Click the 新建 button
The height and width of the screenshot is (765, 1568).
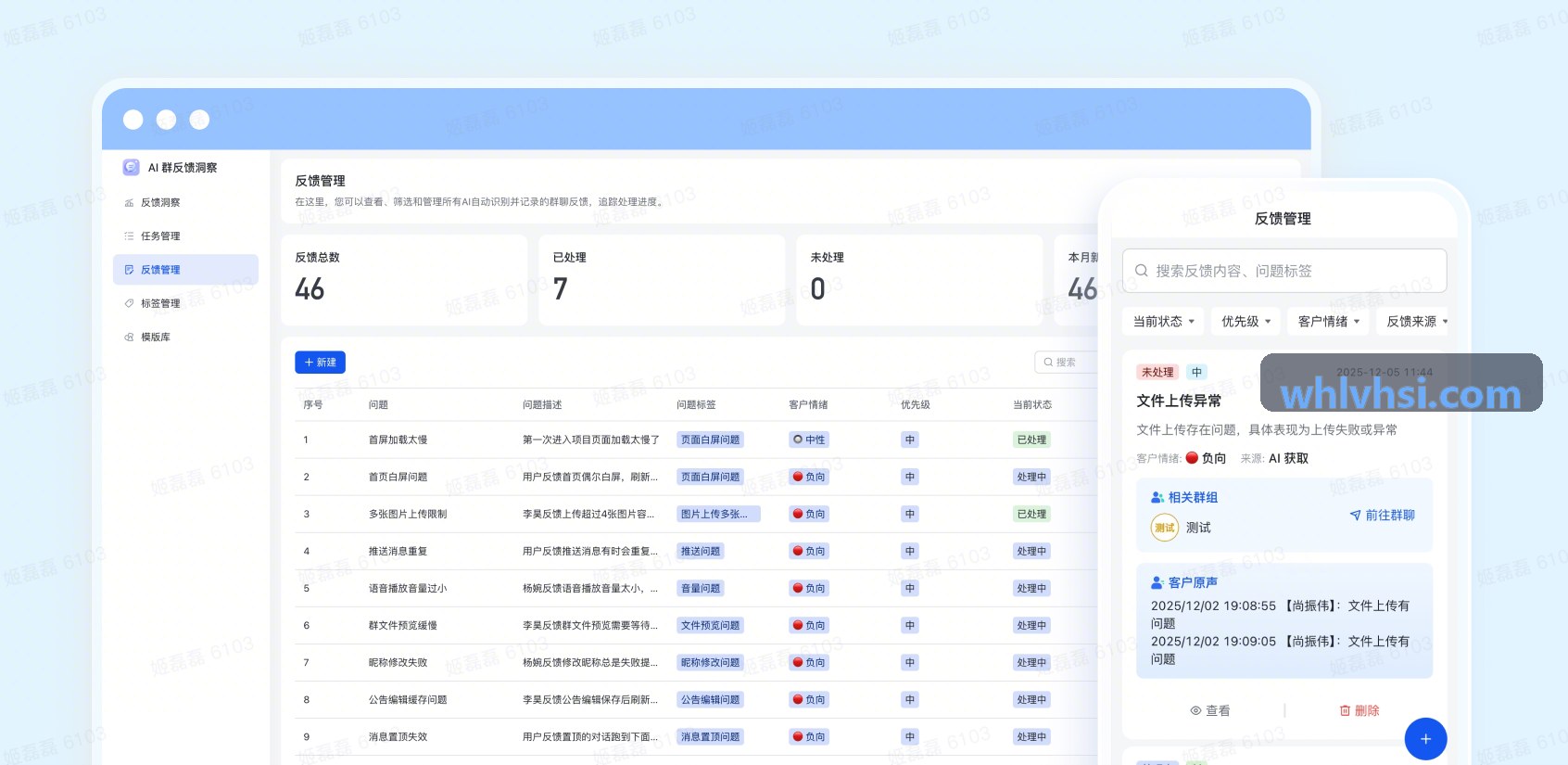coord(320,363)
